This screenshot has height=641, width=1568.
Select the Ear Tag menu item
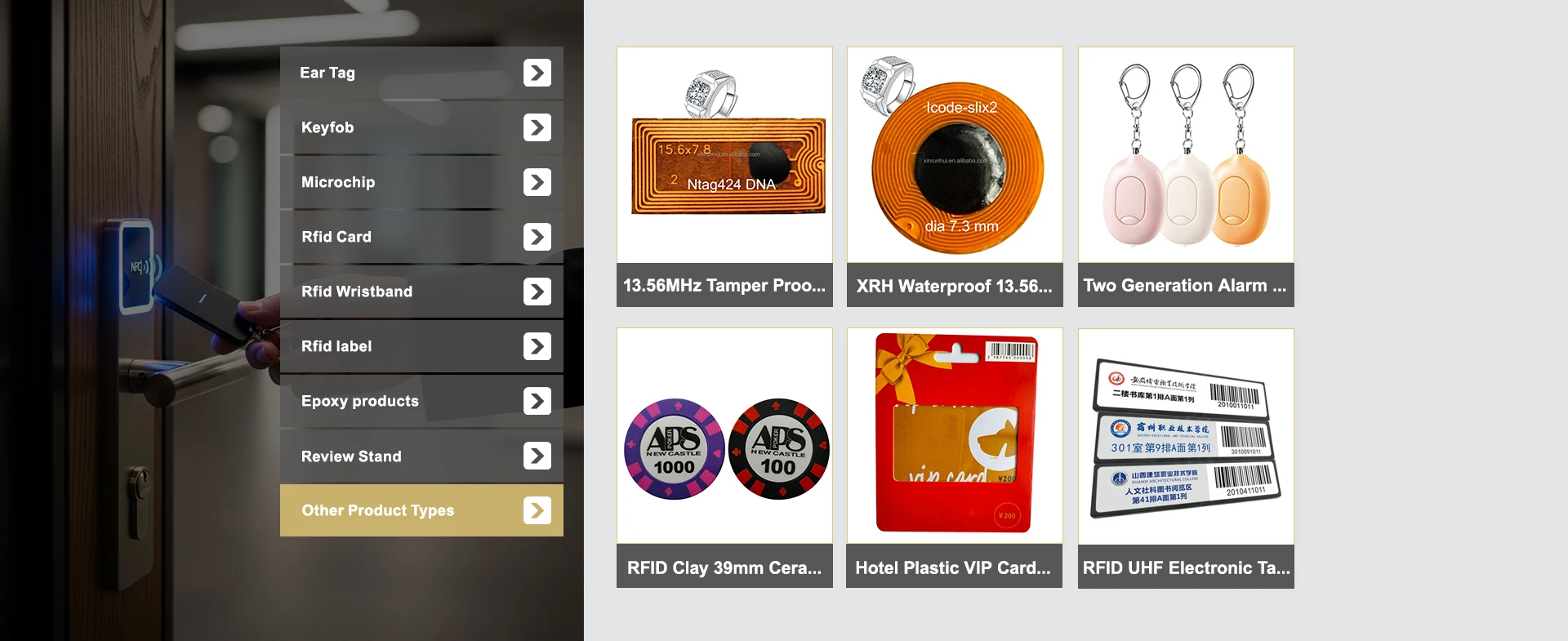pyautogui.click(x=421, y=73)
